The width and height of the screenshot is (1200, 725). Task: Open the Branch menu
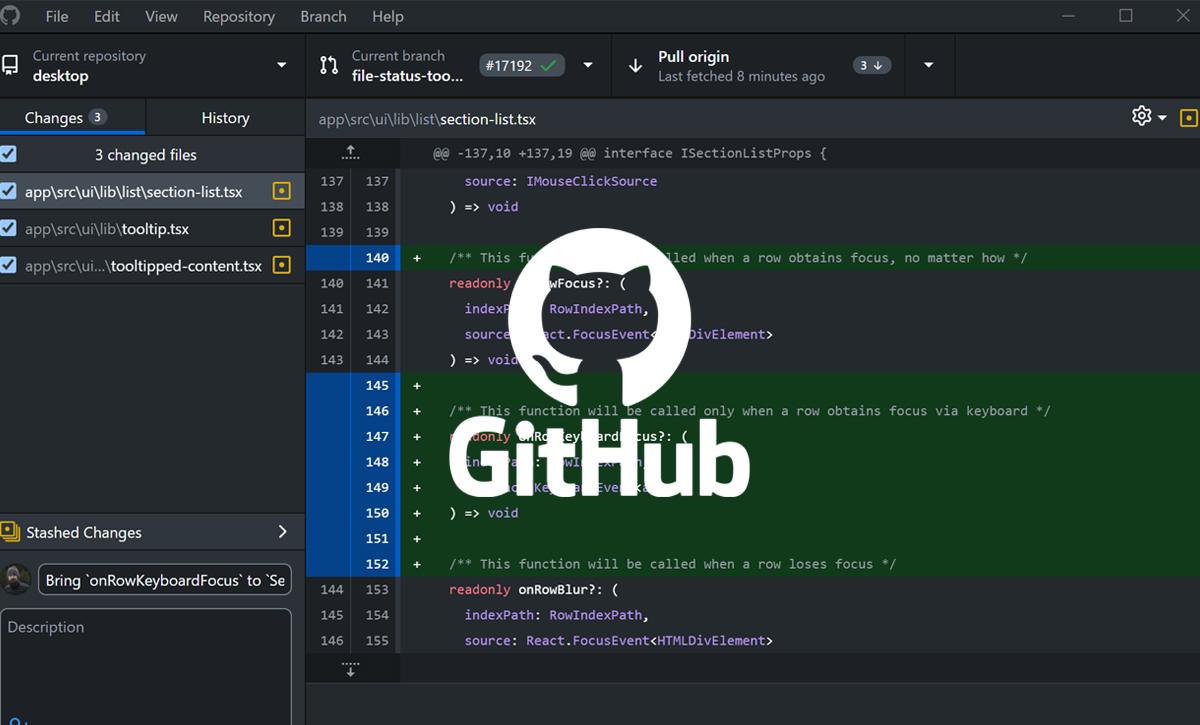pos(323,16)
